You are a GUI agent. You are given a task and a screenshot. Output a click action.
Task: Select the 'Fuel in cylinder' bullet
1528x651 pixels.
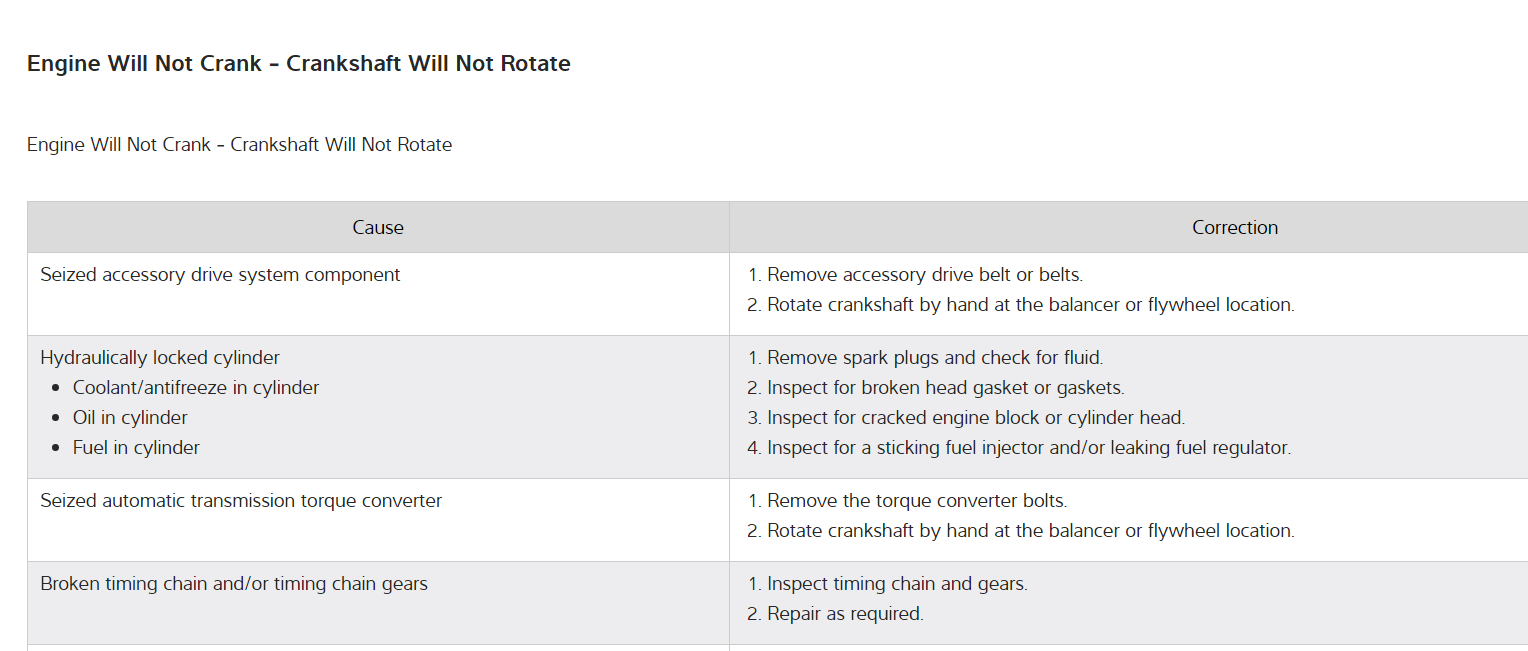pos(136,448)
